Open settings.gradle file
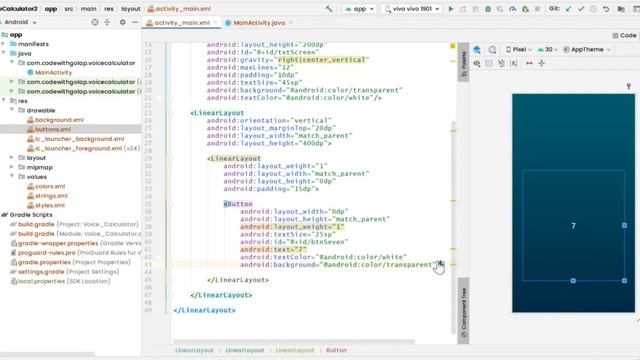This screenshot has height=360, width=640. [x=65, y=271]
